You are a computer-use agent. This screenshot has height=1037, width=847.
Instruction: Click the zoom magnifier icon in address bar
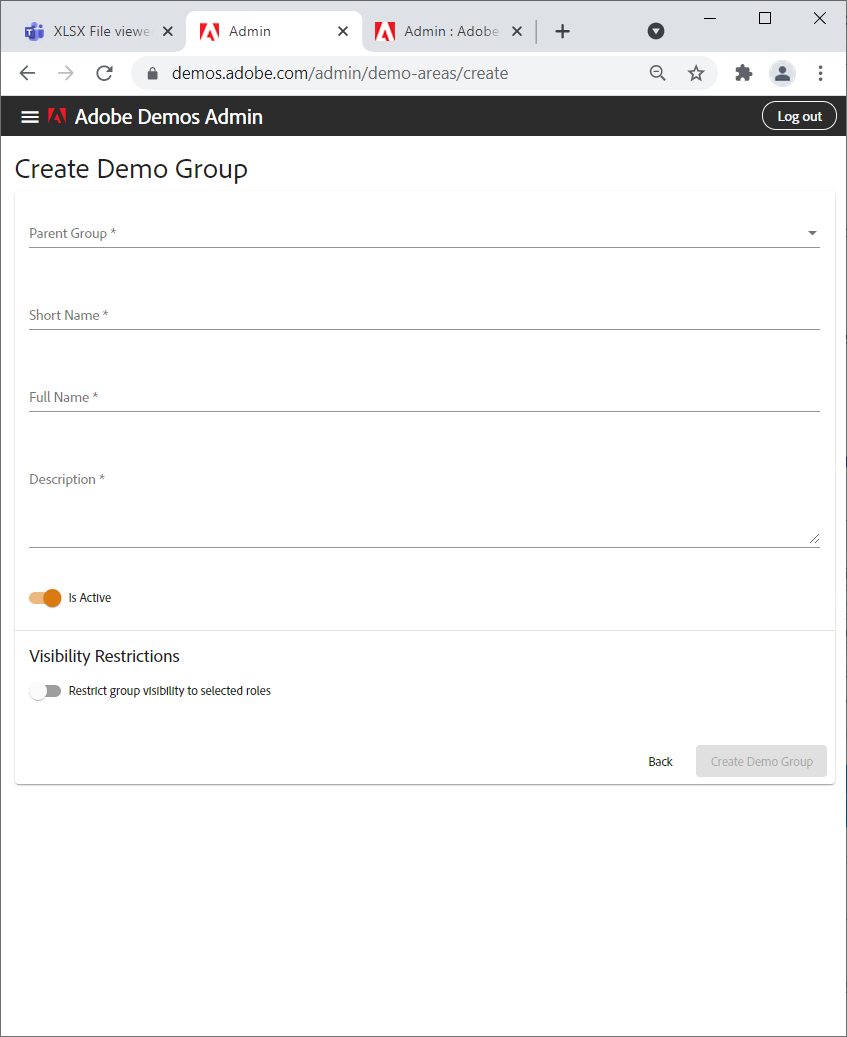coord(657,73)
